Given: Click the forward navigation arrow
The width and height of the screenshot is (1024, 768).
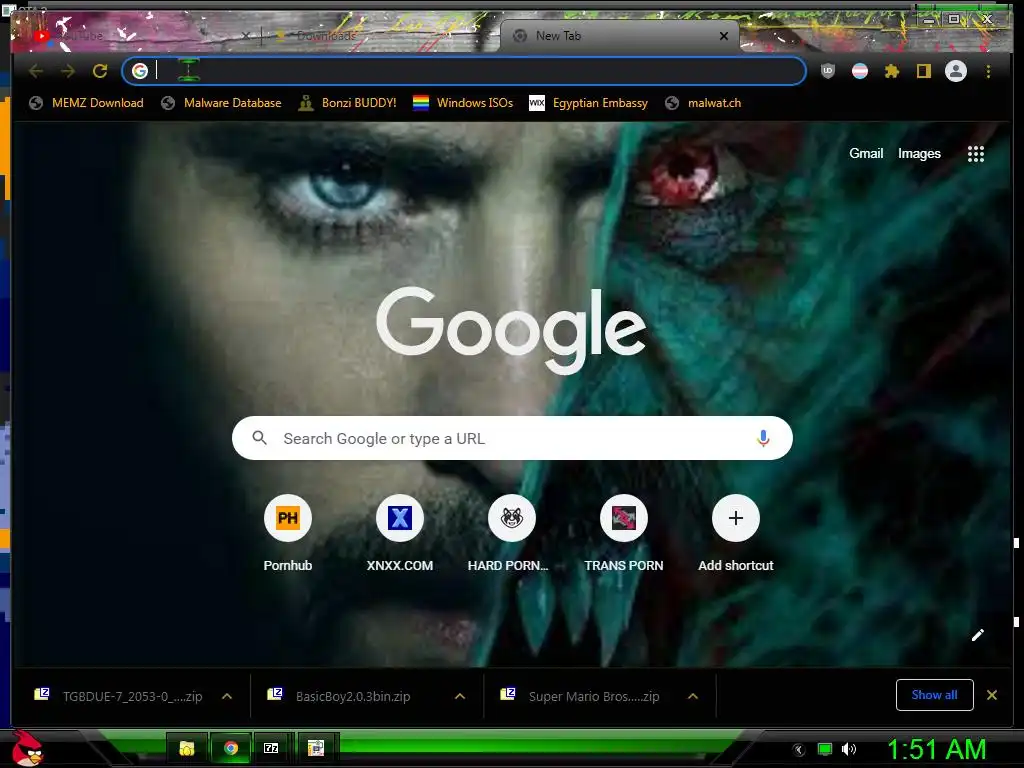Looking at the screenshot, I should click(68, 71).
